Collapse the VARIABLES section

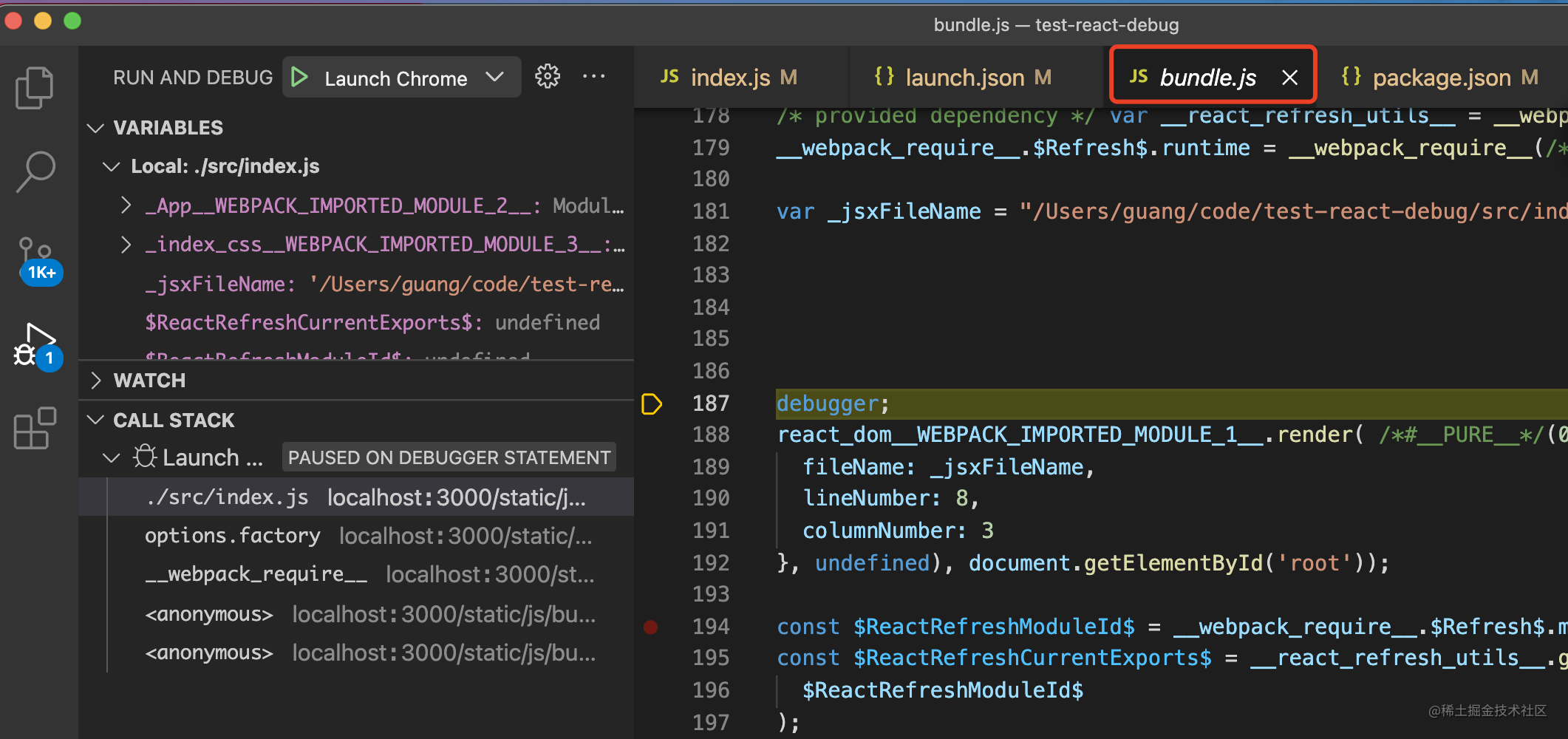(95, 127)
